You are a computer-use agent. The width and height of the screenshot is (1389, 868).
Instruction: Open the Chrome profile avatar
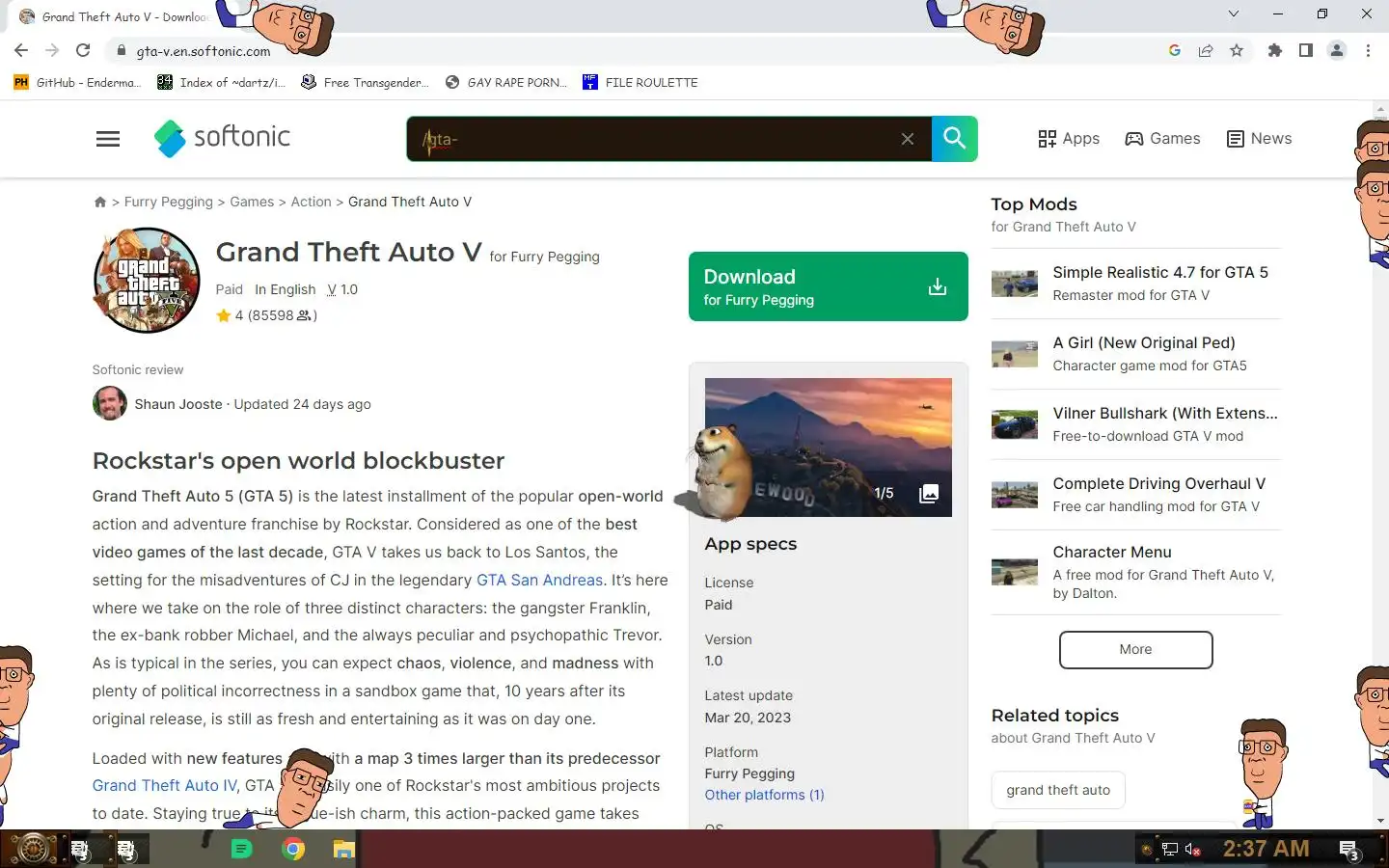click(x=1337, y=50)
